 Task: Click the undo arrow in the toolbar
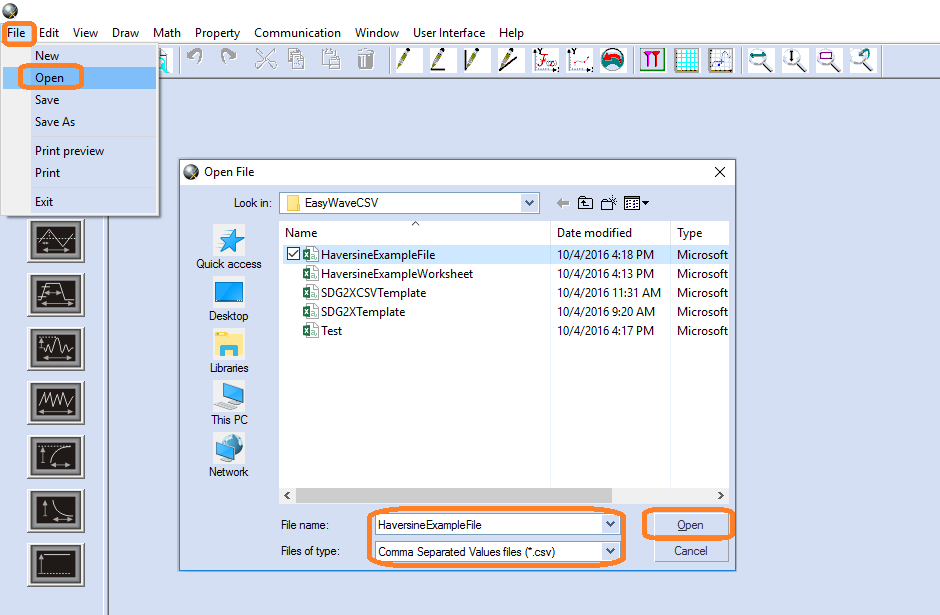tap(195, 59)
